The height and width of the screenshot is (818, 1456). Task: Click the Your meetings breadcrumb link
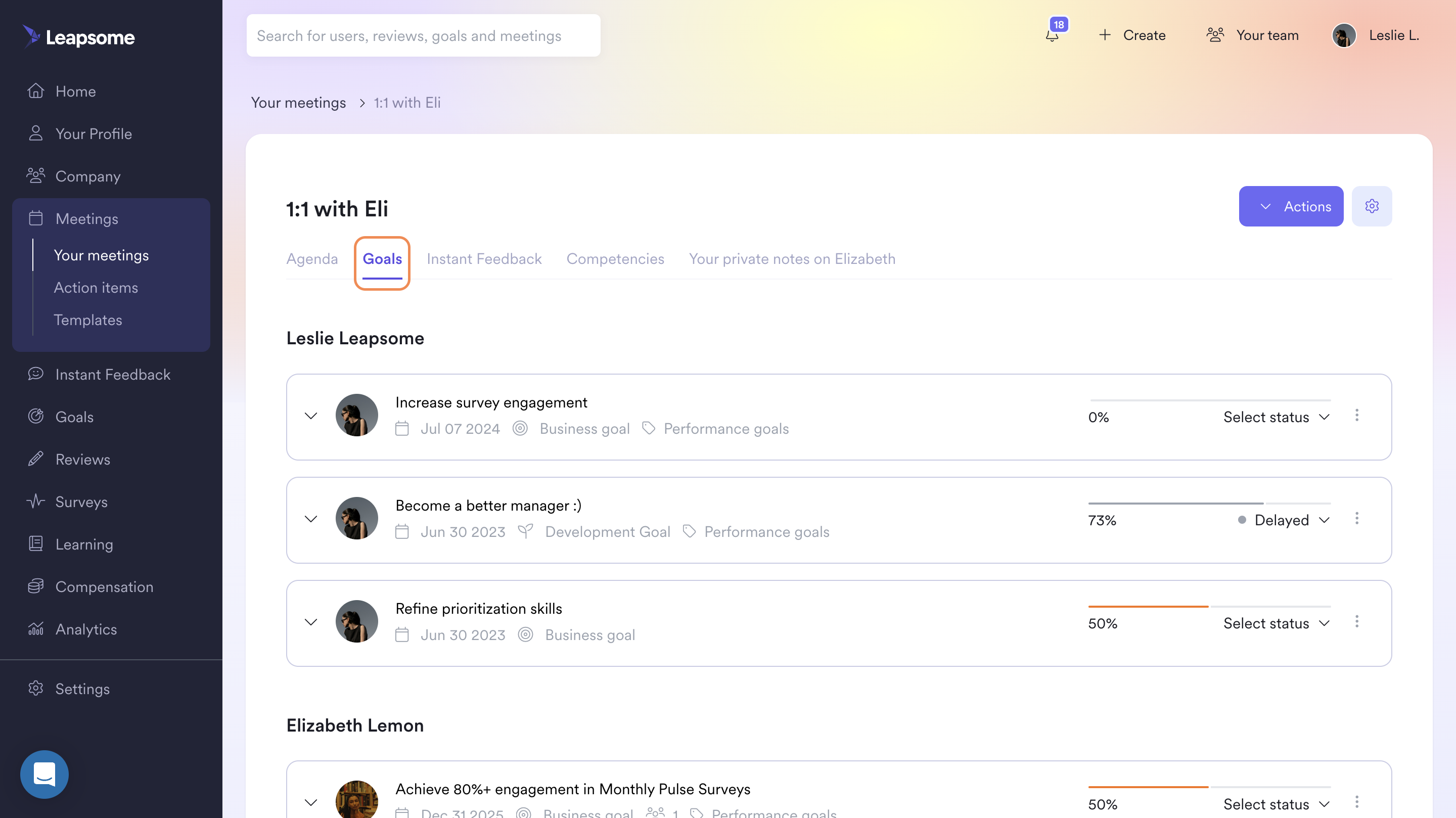[298, 103]
